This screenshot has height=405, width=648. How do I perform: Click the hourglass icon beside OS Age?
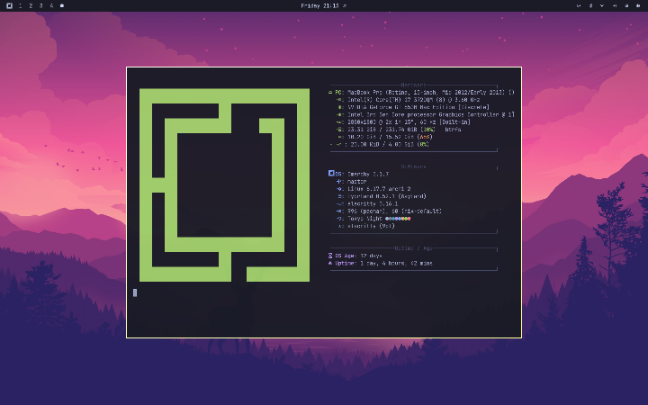pos(330,256)
